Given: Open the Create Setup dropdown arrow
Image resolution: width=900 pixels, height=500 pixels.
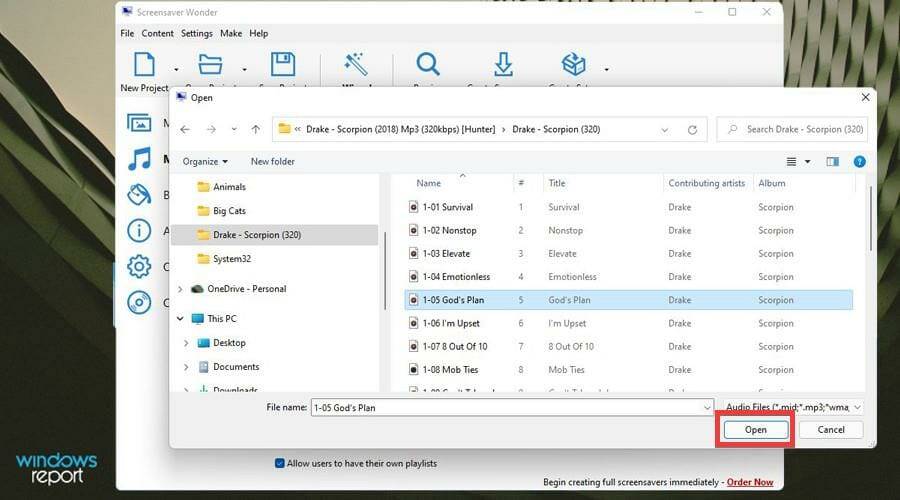Looking at the screenshot, I should 607,69.
